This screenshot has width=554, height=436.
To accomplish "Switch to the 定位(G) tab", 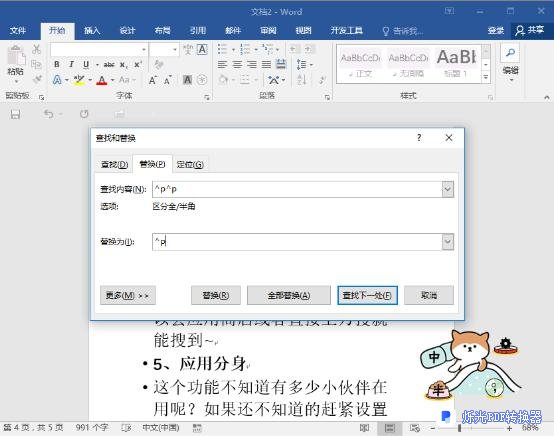I will click(190, 165).
